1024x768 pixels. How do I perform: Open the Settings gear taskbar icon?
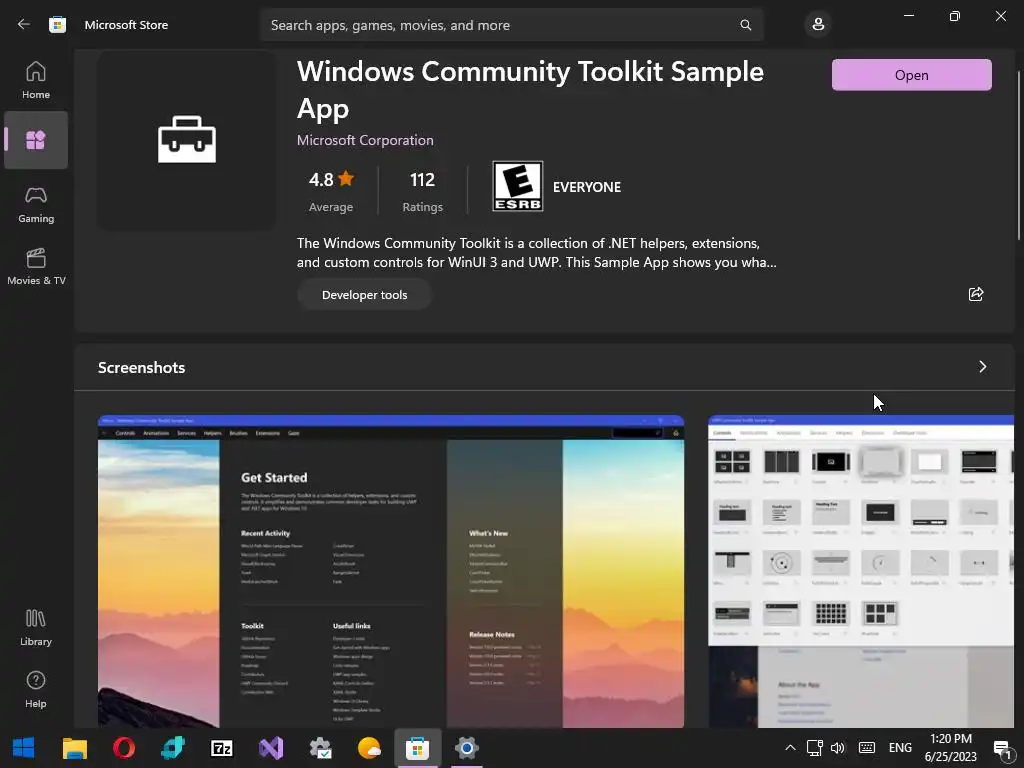tap(466, 748)
